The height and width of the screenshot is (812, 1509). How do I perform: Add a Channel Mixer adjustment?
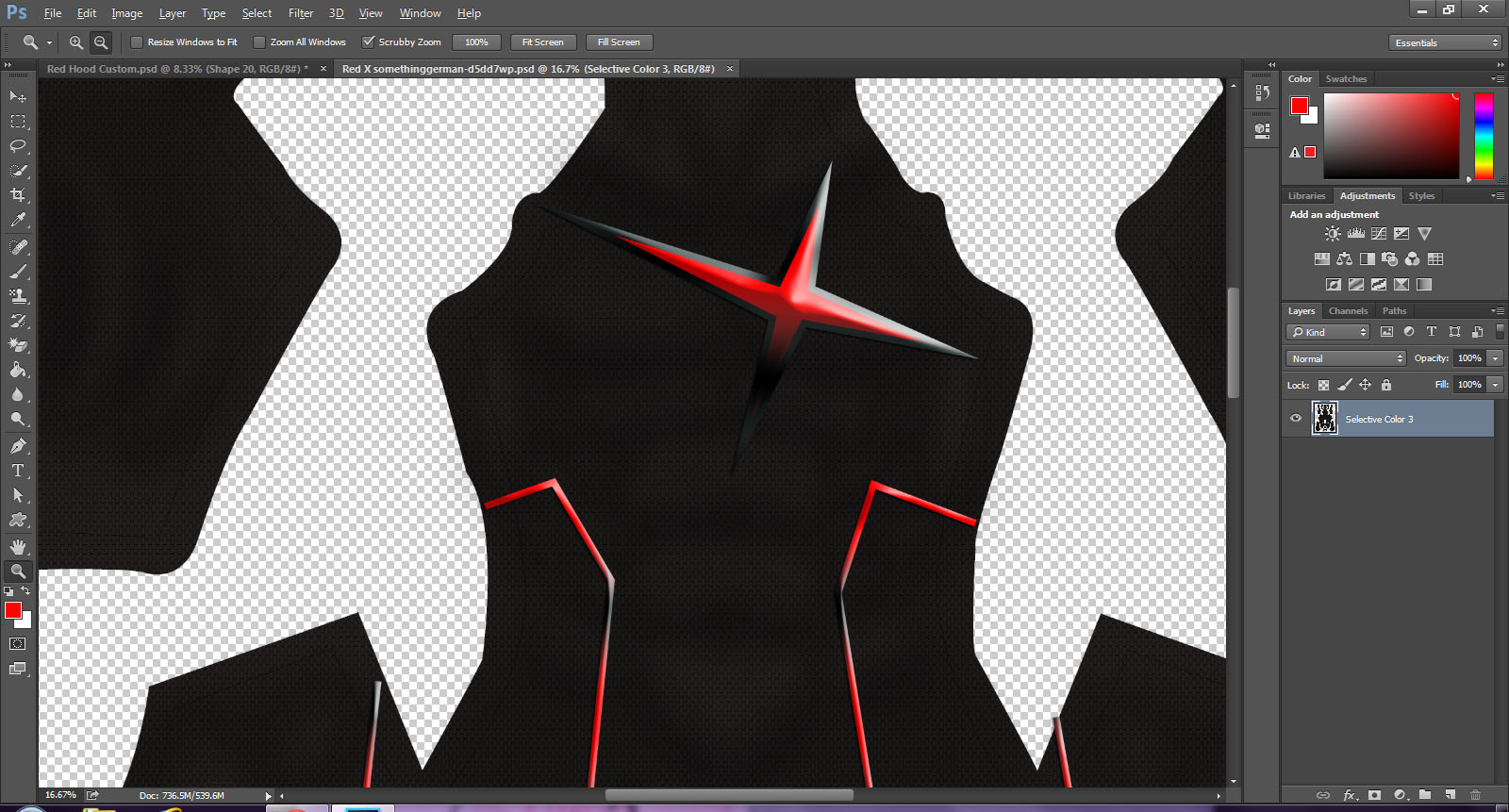(1412, 259)
